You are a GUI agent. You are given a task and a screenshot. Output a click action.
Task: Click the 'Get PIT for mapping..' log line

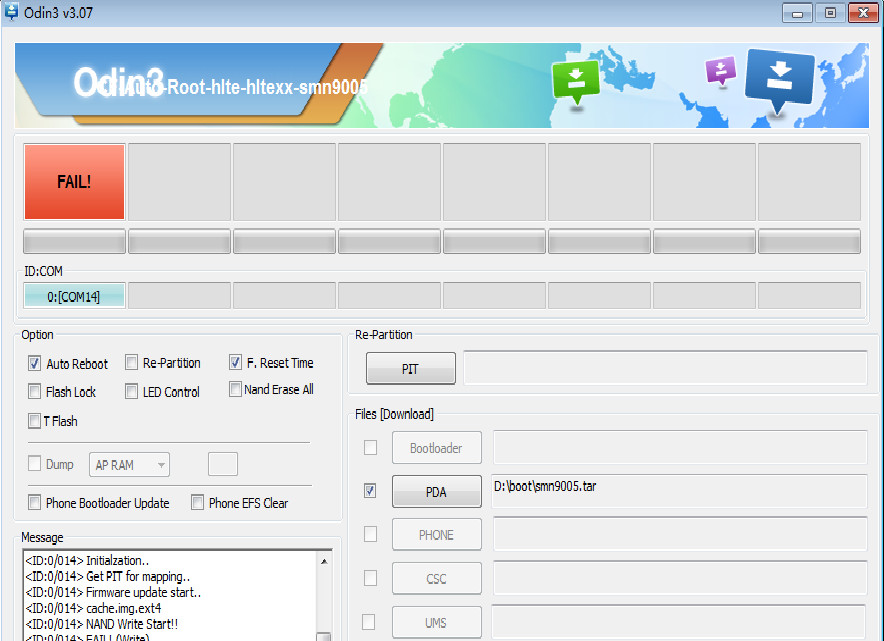click(x=108, y=577)
